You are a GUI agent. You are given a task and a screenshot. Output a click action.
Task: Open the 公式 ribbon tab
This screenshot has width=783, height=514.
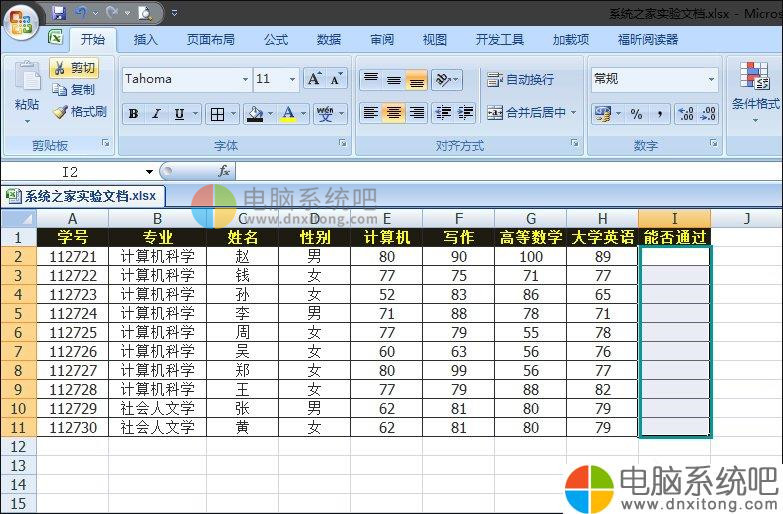pos(276,40)
